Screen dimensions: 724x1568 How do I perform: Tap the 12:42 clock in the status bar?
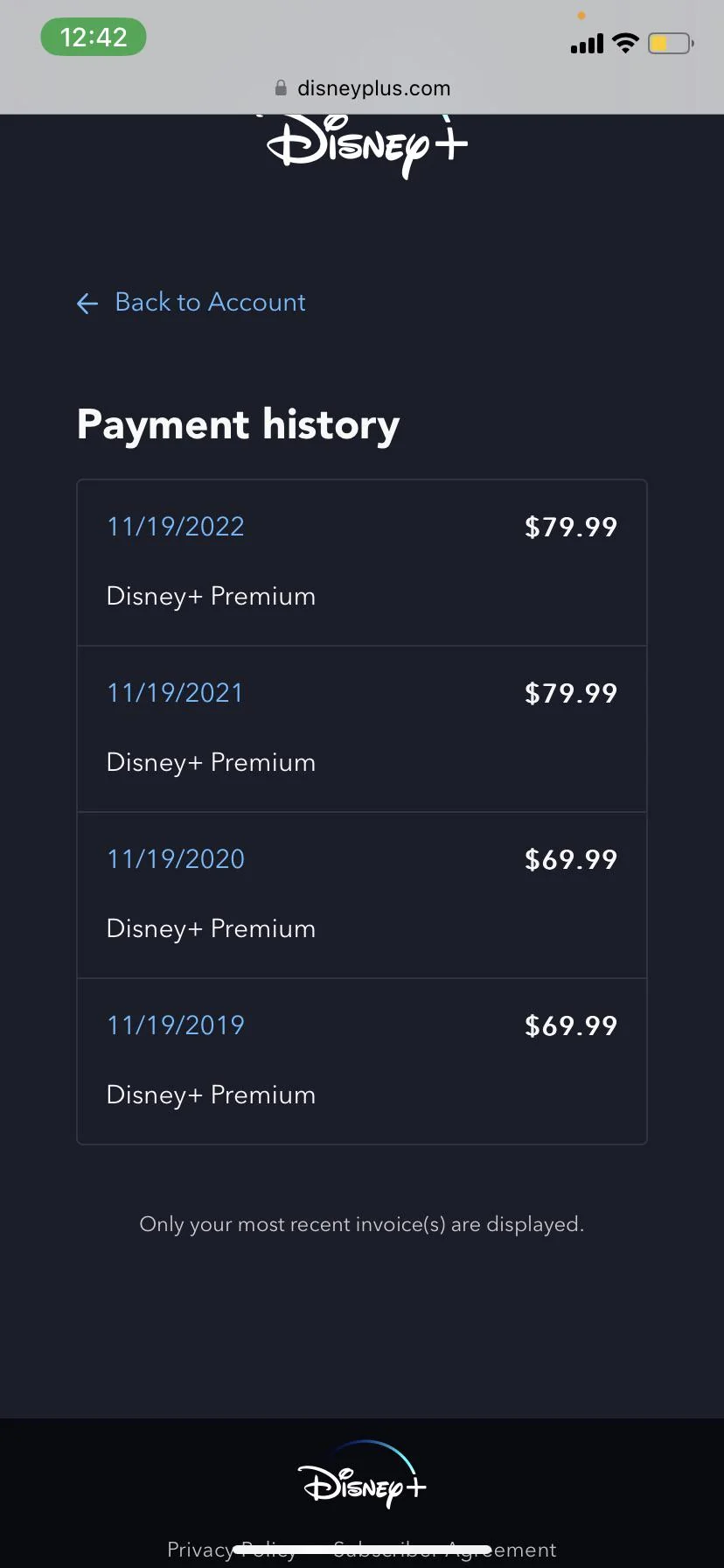click(93, 37)
